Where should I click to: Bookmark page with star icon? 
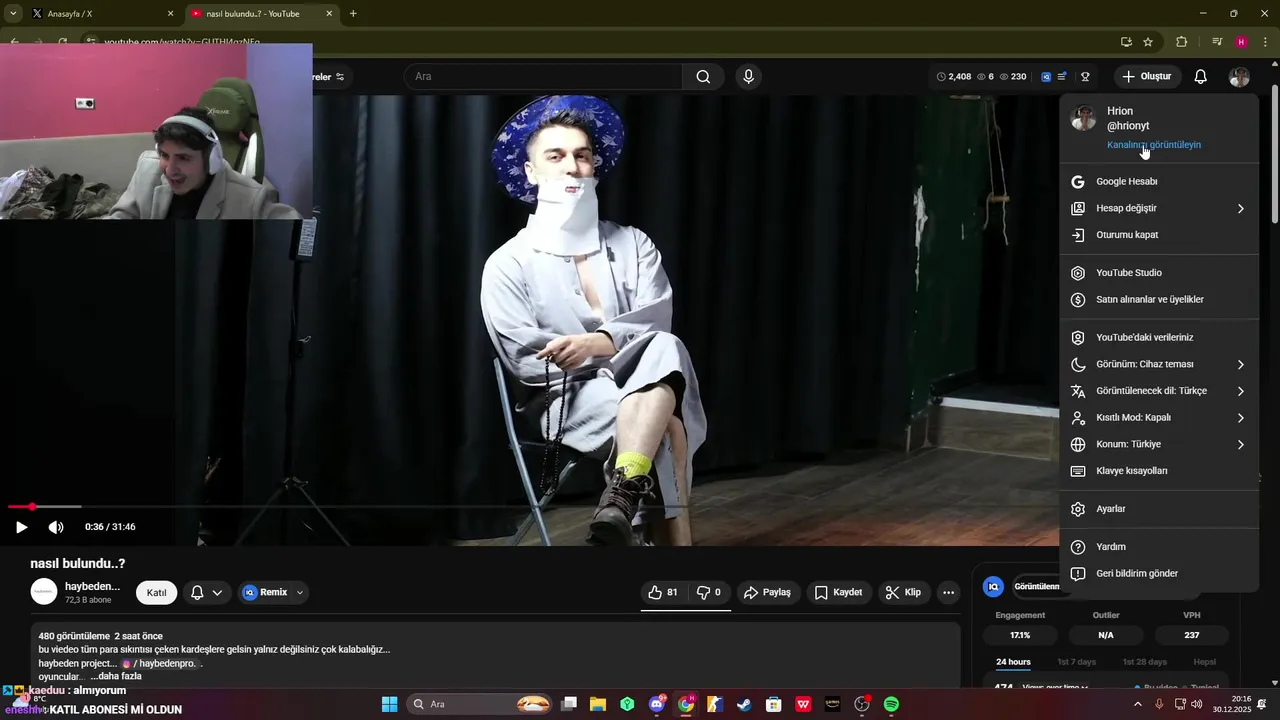point(1148,42)
